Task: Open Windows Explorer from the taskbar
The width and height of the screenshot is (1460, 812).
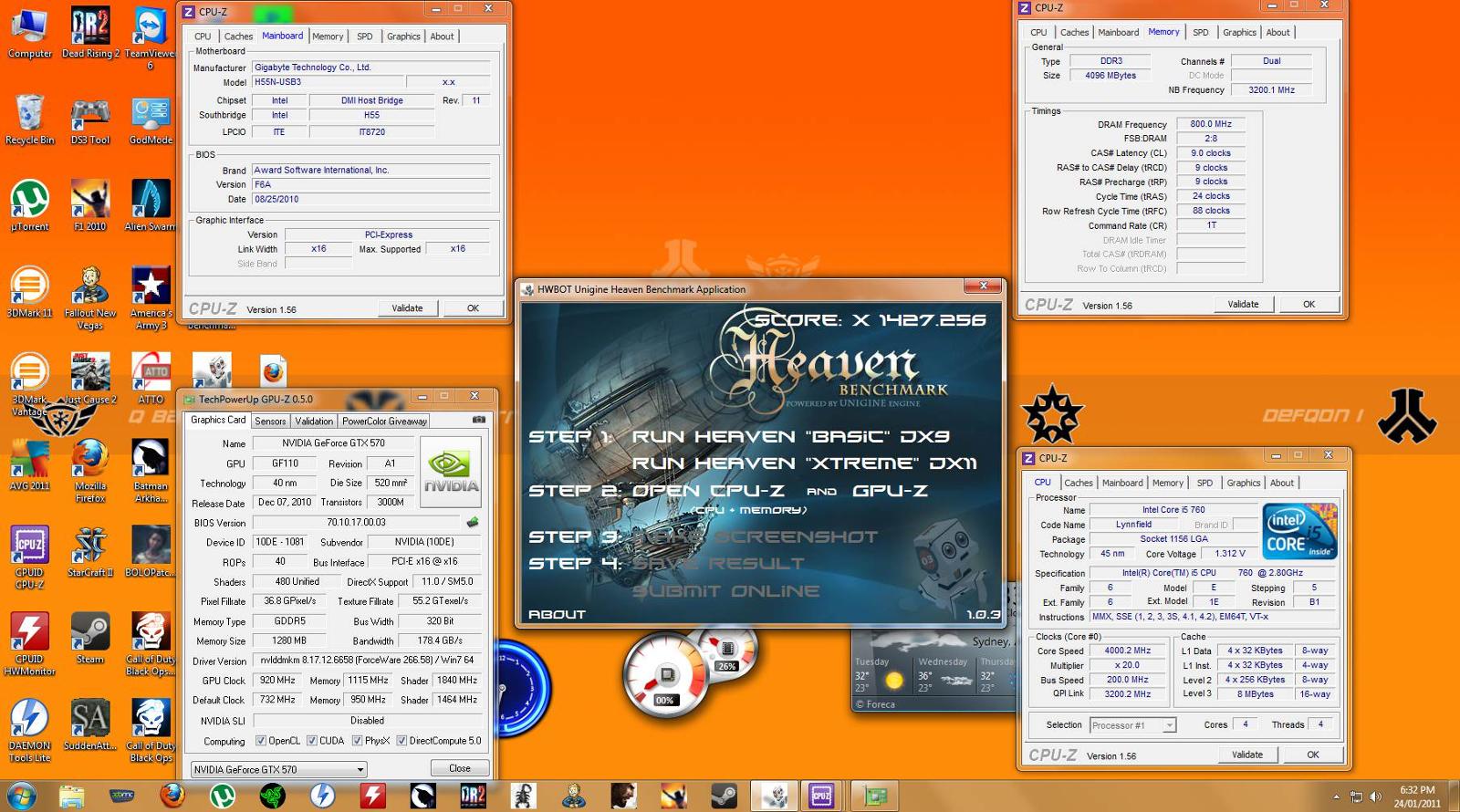Action: (x=72, y=796)
